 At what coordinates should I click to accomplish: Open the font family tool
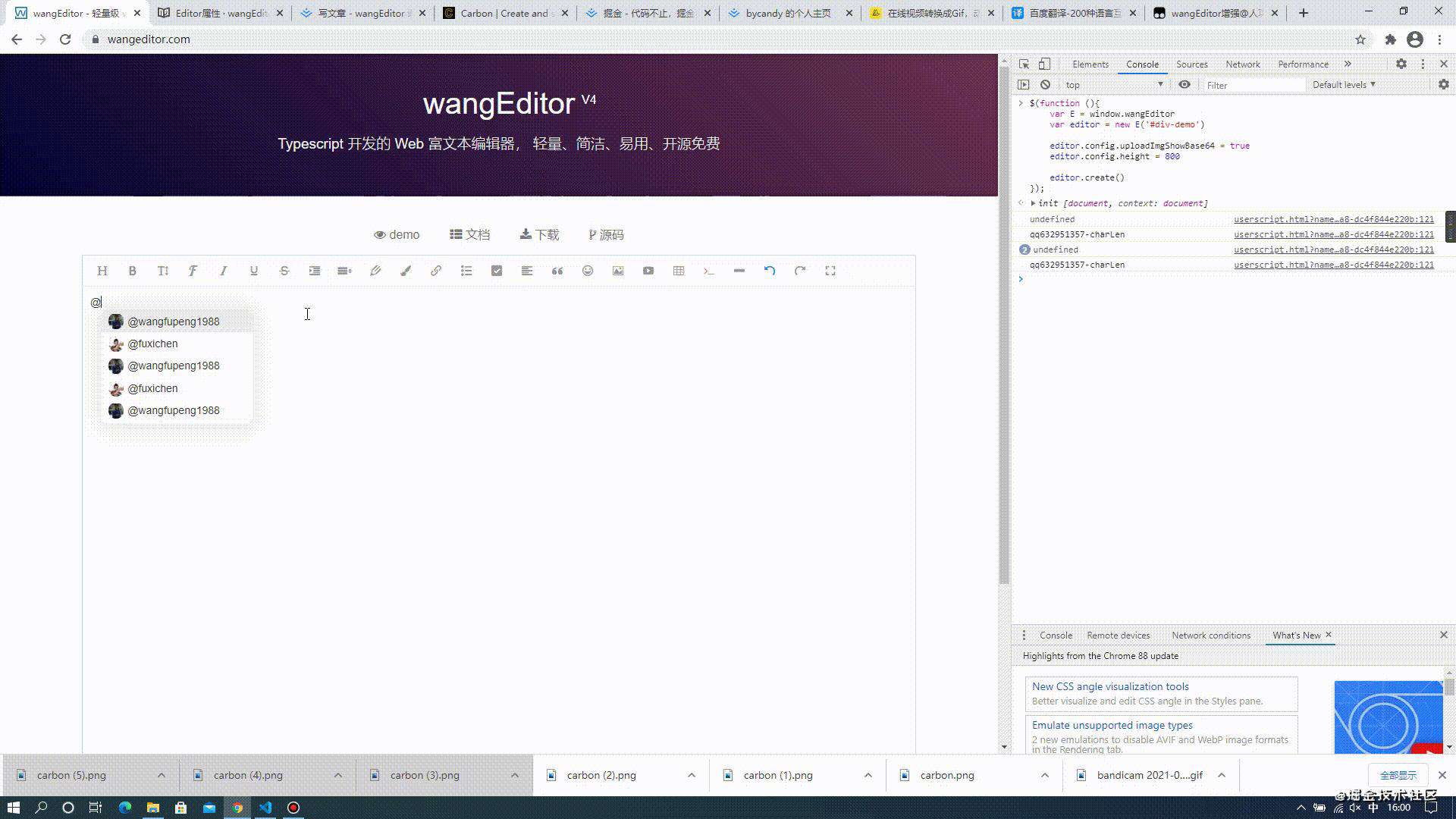[x=193, y=271]
